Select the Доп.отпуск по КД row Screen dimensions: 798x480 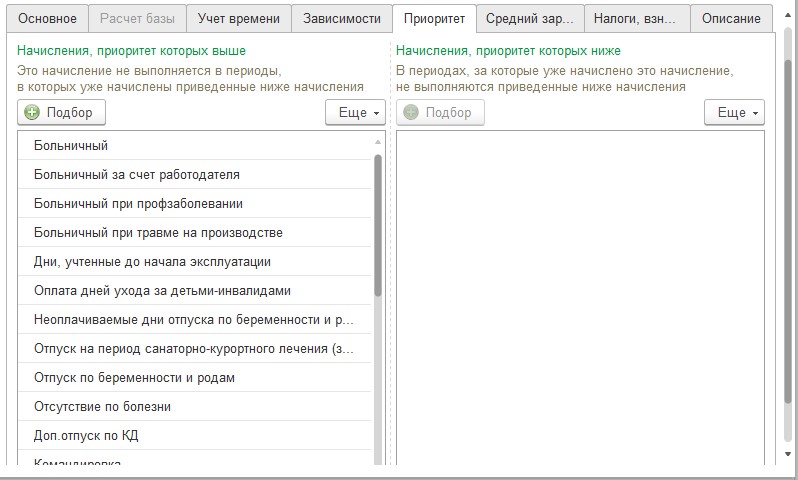(195, 436)
